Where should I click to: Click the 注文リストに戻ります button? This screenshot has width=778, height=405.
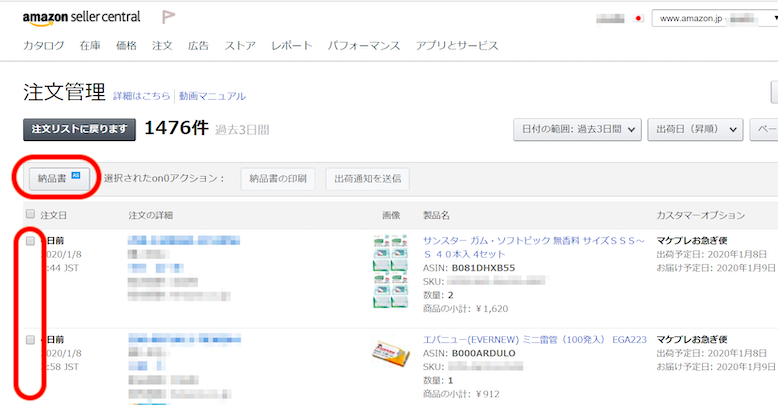(x=79, y=129)
